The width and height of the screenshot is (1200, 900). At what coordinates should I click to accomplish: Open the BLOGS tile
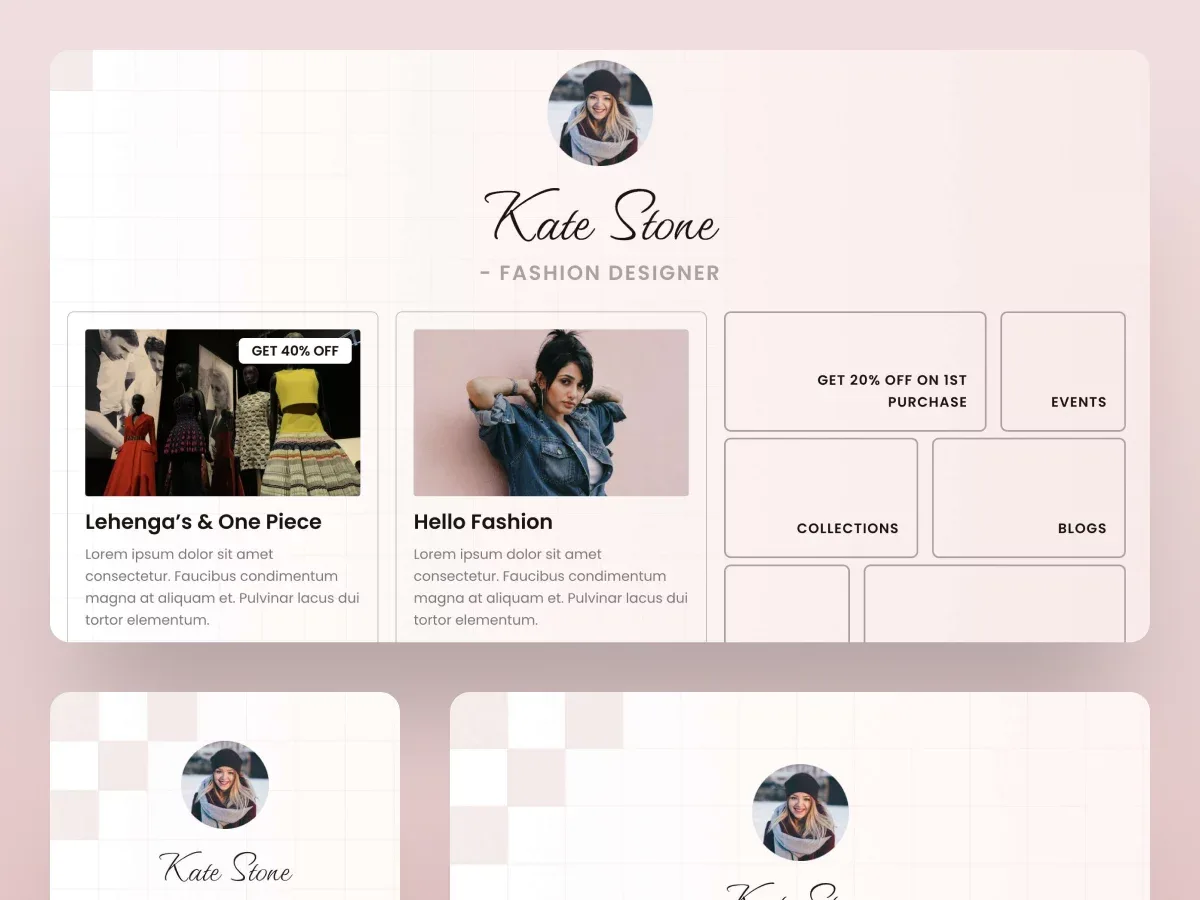[x=1029, y=498]
